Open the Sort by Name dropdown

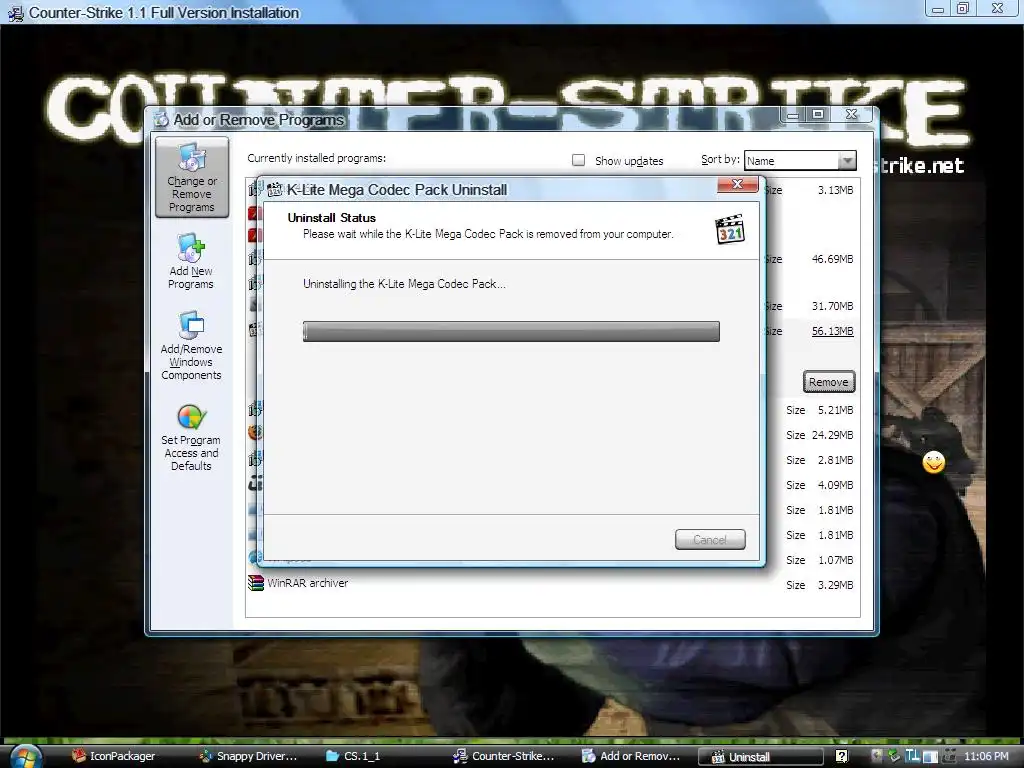(799, 161)
